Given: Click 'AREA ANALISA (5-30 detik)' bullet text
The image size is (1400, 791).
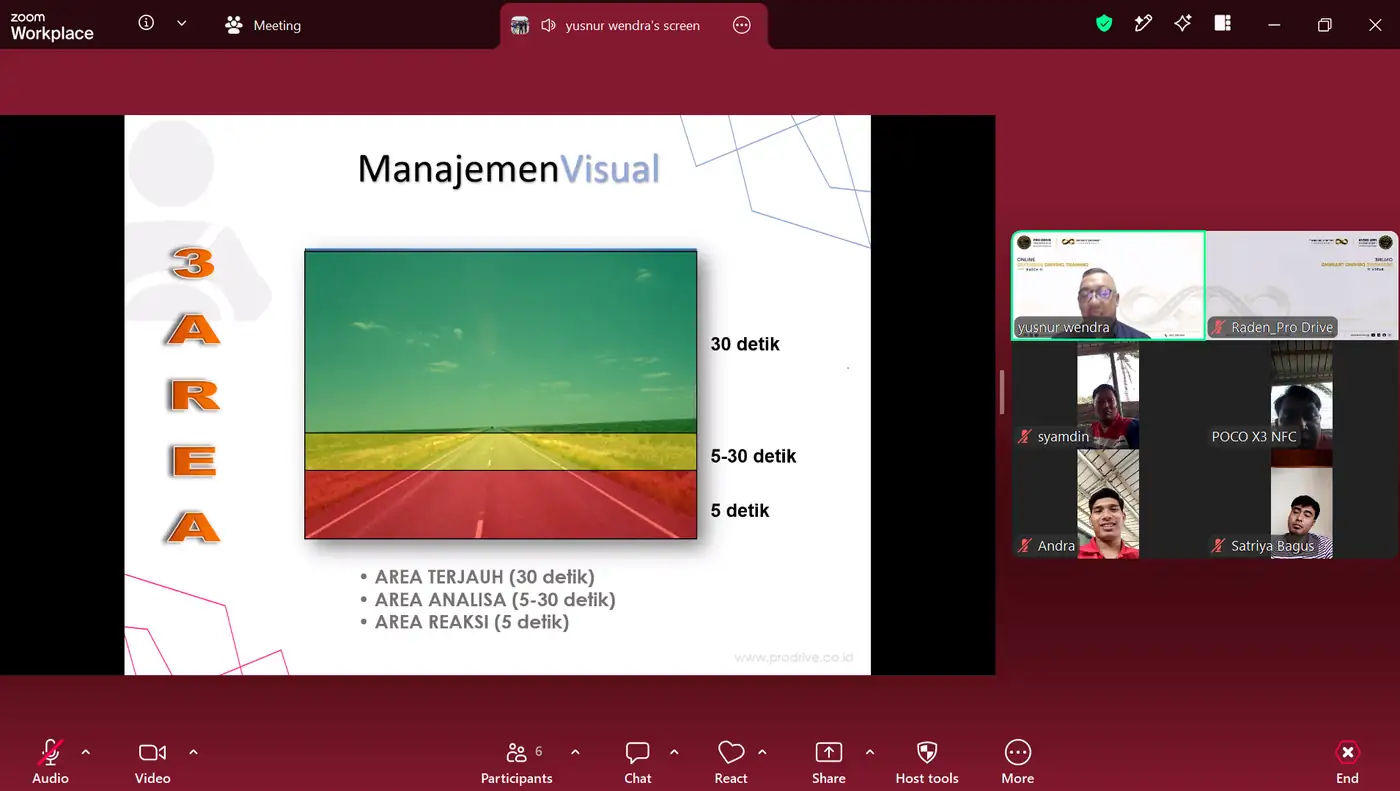Looking at the screenshot, I should [x=495, y=600].
